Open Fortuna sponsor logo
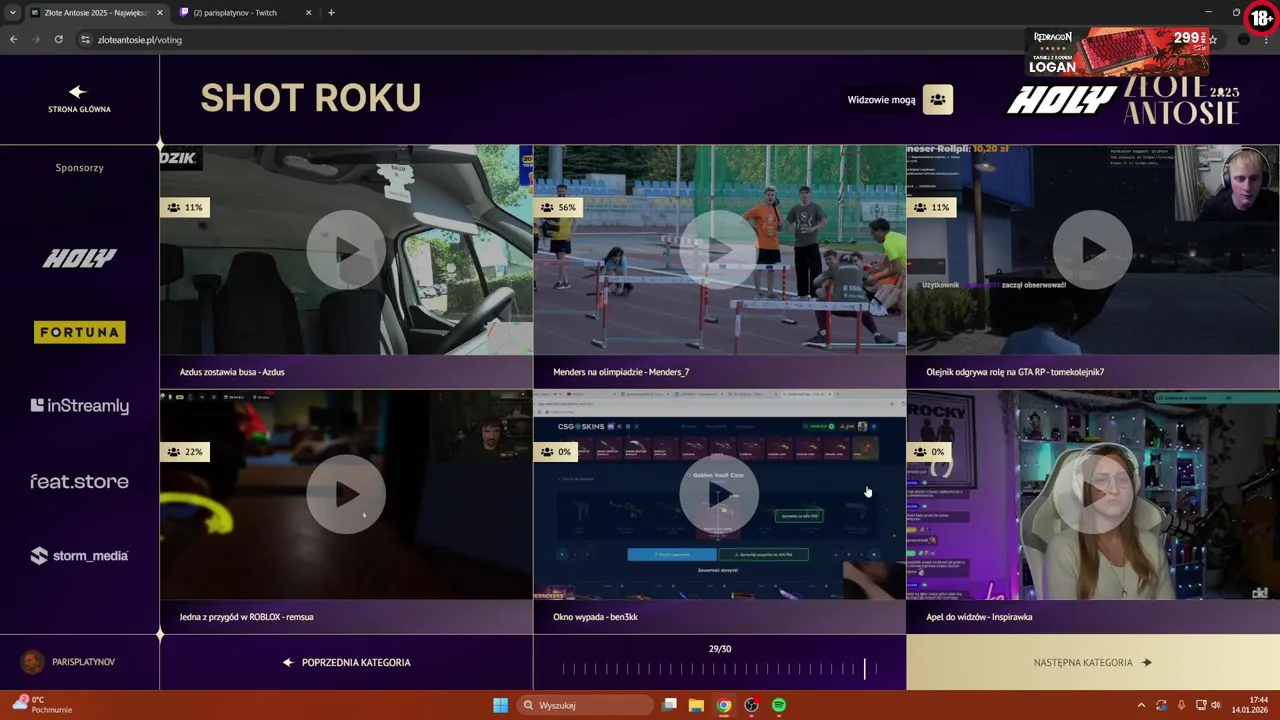Viewport: 1280px width, 720px height. coord(79,332)
